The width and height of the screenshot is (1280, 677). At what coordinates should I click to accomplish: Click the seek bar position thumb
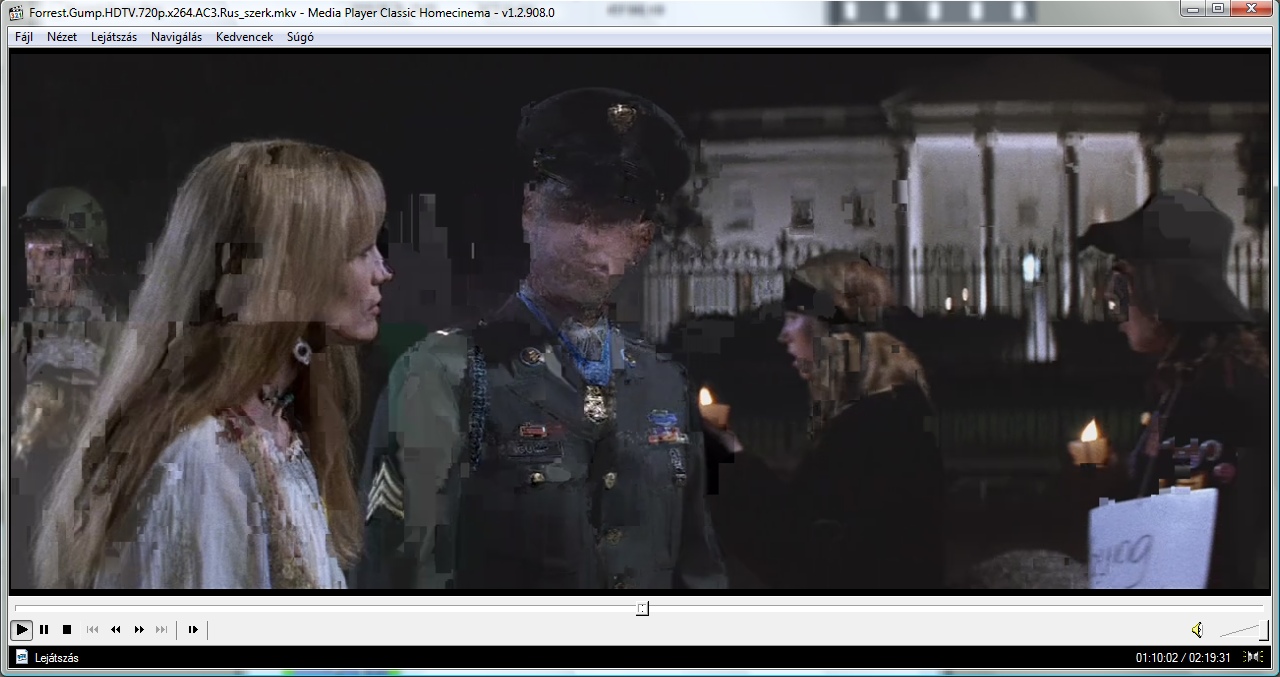[642, 608]
